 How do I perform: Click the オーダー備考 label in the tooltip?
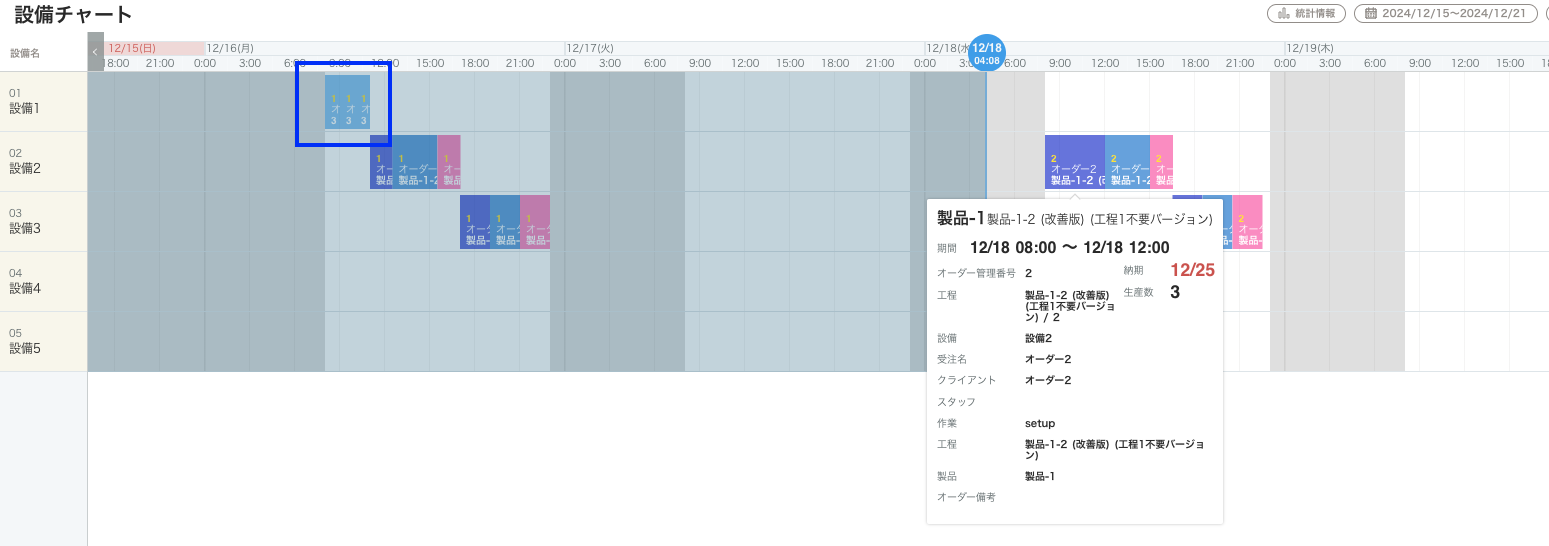(966, 497)
